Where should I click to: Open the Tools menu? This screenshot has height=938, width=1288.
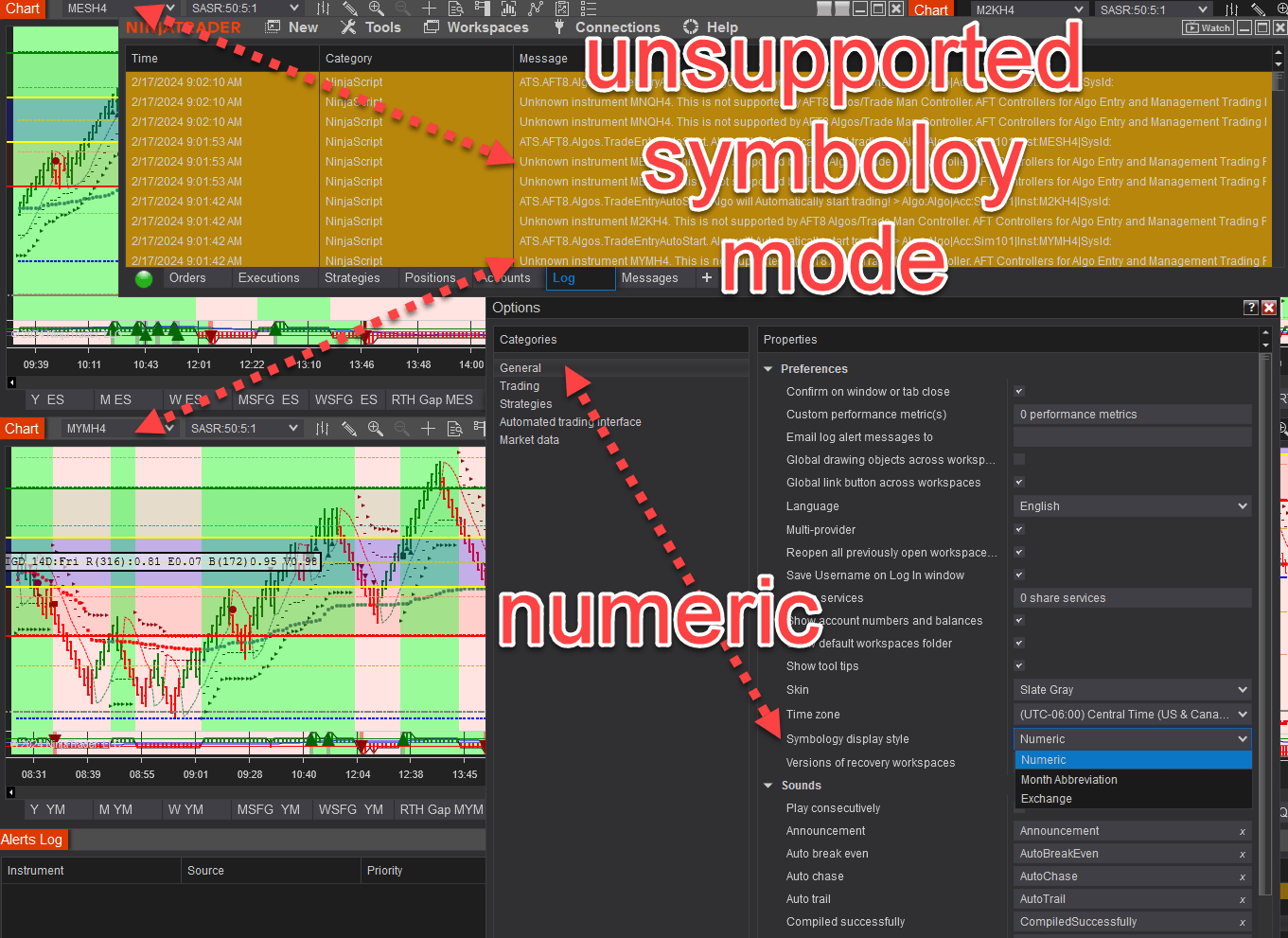point(381,27)
